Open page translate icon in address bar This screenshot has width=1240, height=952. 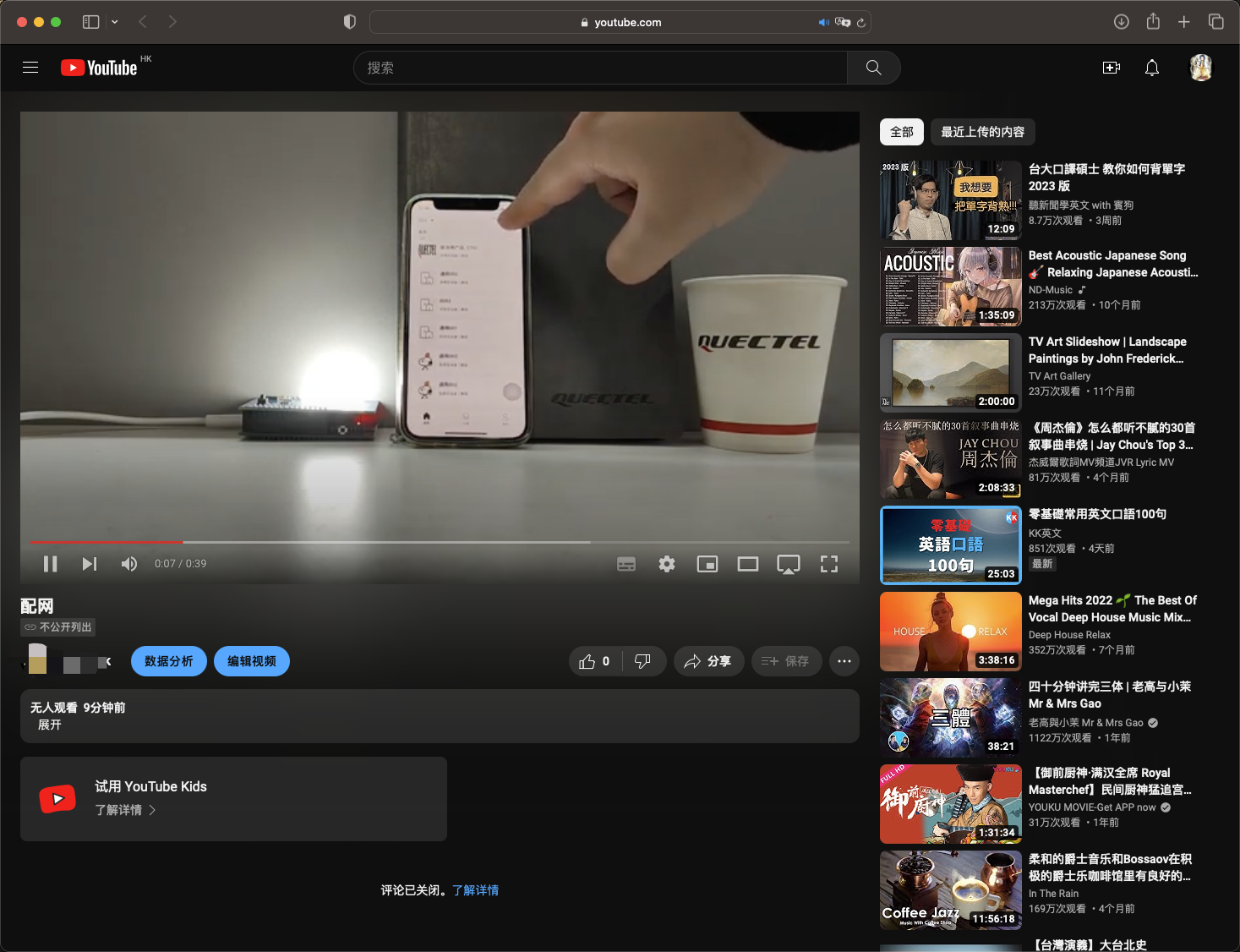pyautogui.click(x=843, y=22)
